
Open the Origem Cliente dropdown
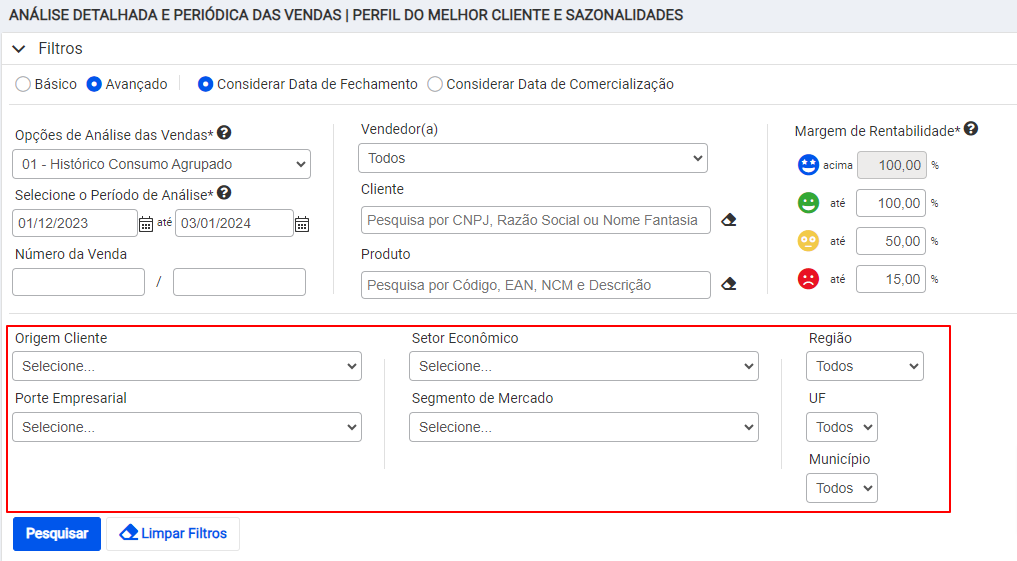tap(187, 366)
